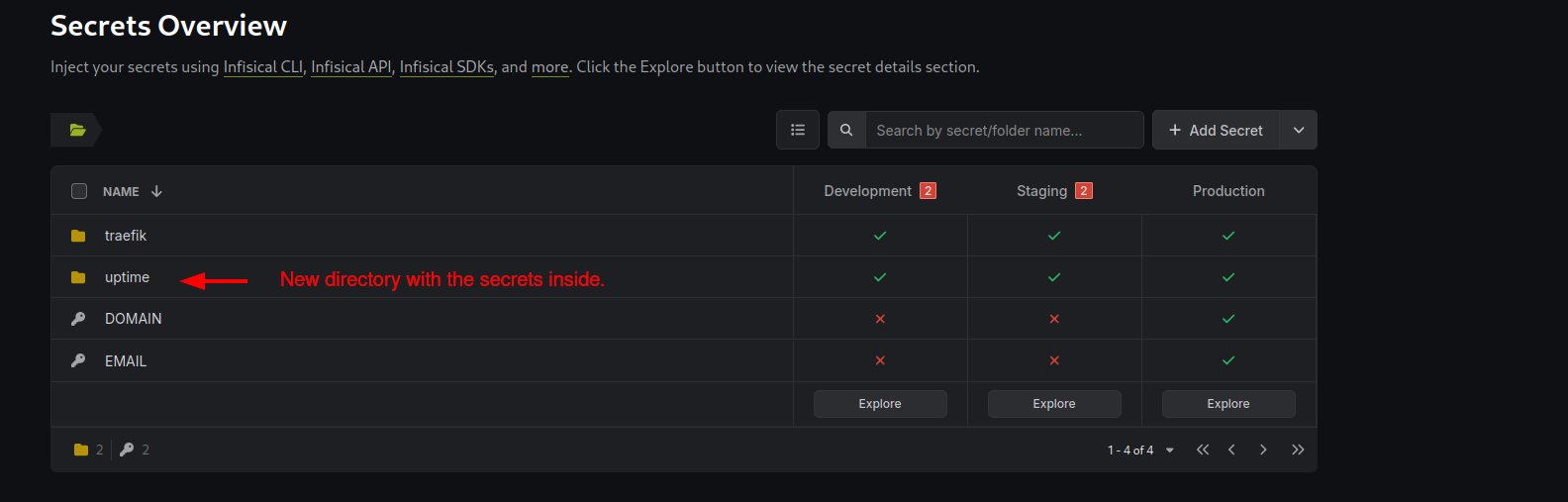Image resolution: width=1568 pixels, height=502 pixels.
Task: Select the Staging environment column header
Action: click(x=1041, y=191)
